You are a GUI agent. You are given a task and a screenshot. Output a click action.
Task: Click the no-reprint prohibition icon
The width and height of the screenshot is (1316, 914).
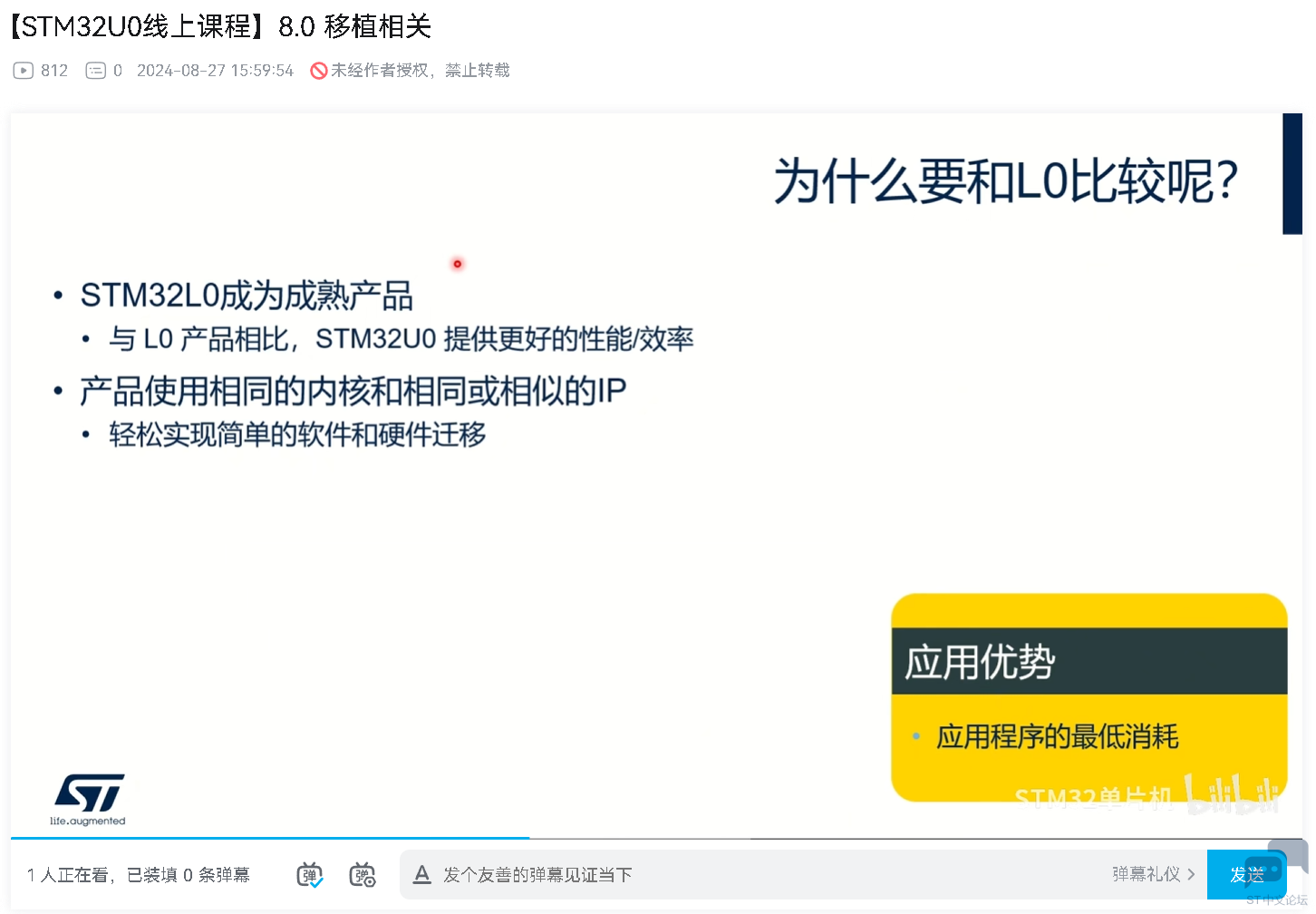point(318,71)
